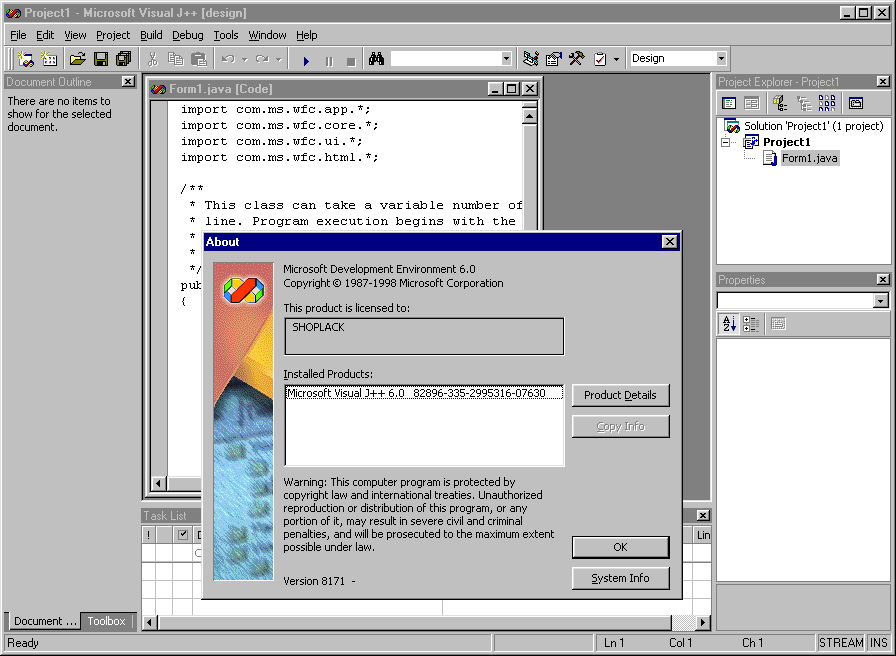896x656 pixels.
Task: Open the Task List toolbar dropdown arrow
Action: (616, 59)
